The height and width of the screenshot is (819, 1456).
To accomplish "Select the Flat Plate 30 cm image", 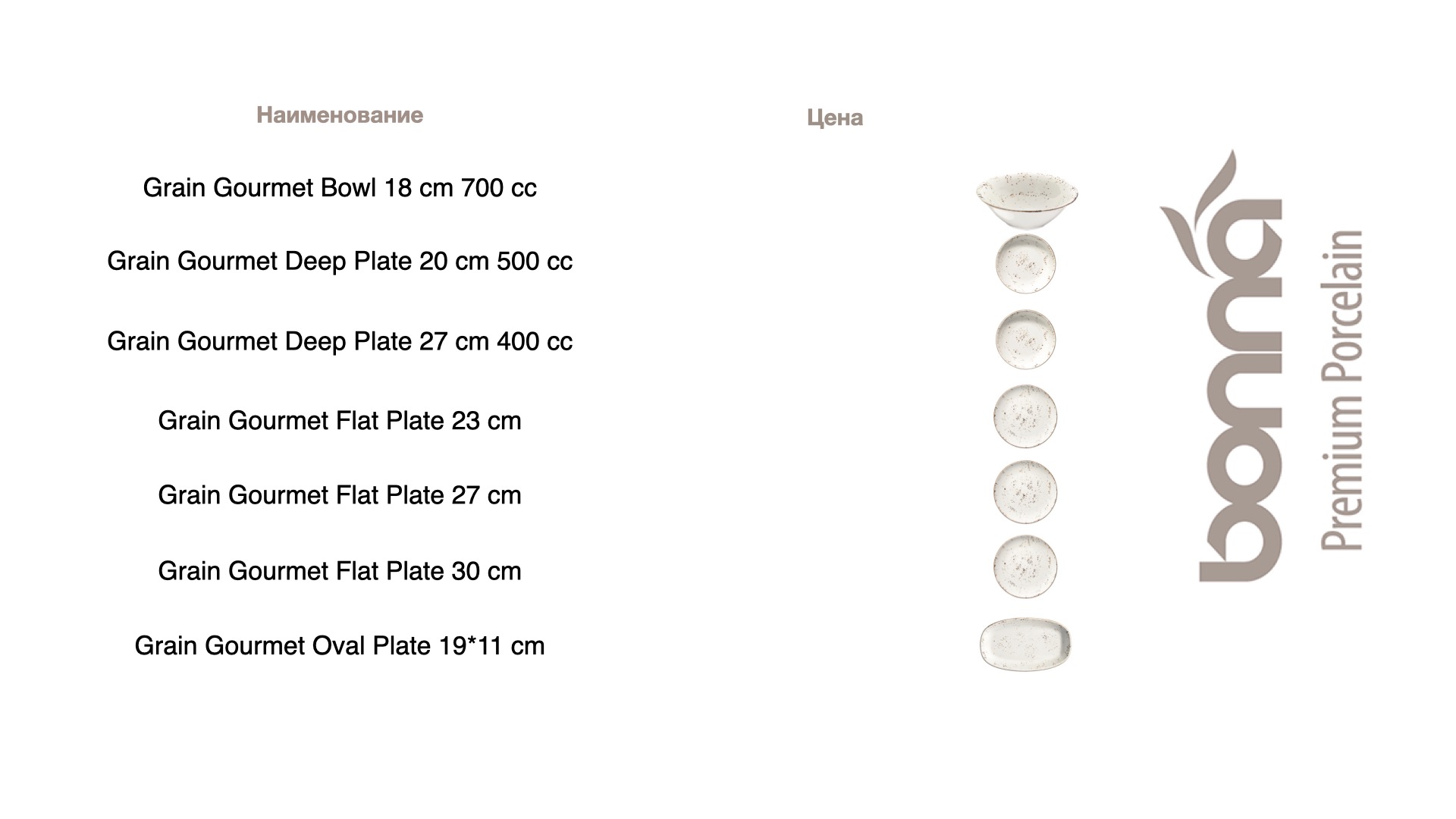I will [x=1025, y=566].
